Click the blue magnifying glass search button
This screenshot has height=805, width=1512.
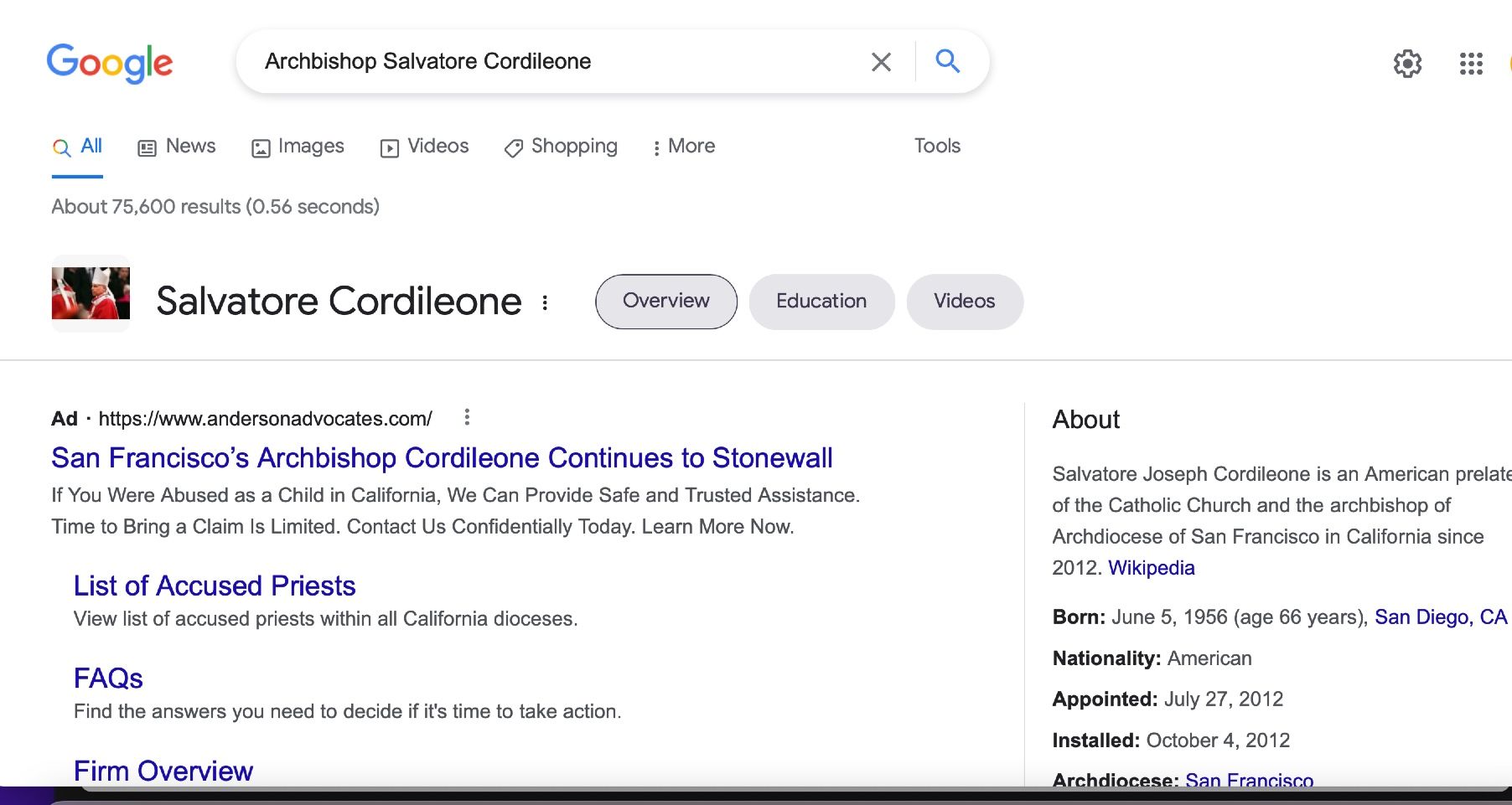(948, 61)
